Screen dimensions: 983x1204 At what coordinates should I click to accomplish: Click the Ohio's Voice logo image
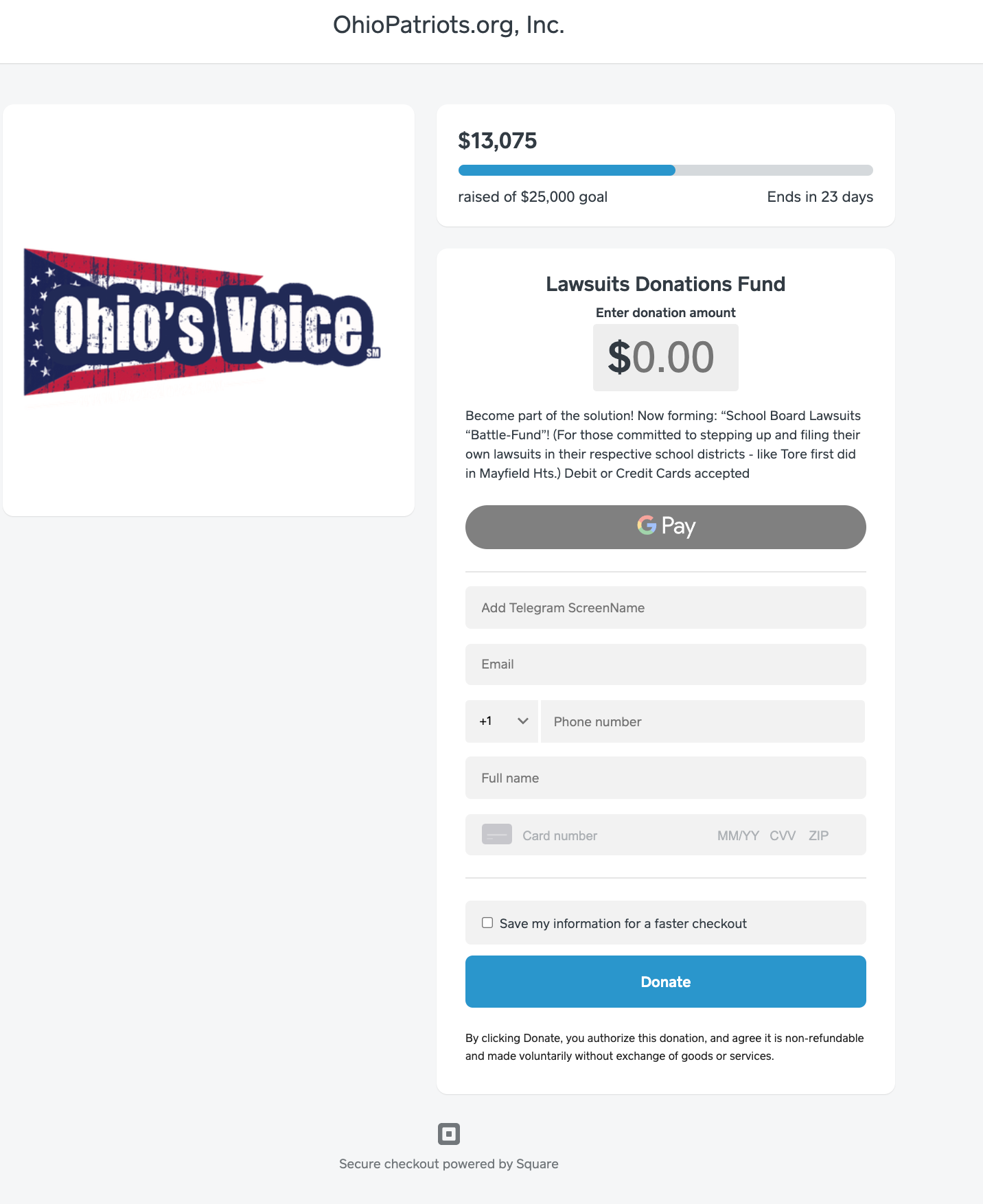click(x=202, y=323)
